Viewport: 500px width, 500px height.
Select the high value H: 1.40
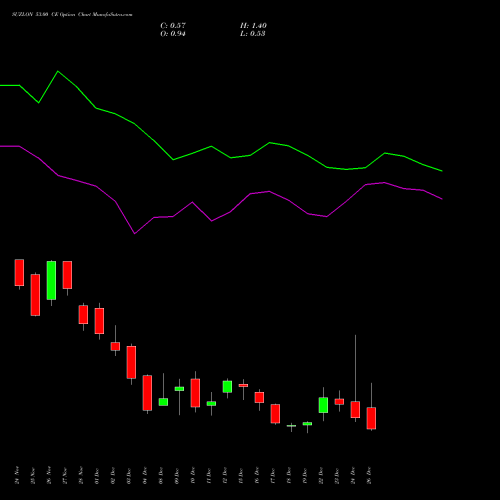[x=253, y=26]
